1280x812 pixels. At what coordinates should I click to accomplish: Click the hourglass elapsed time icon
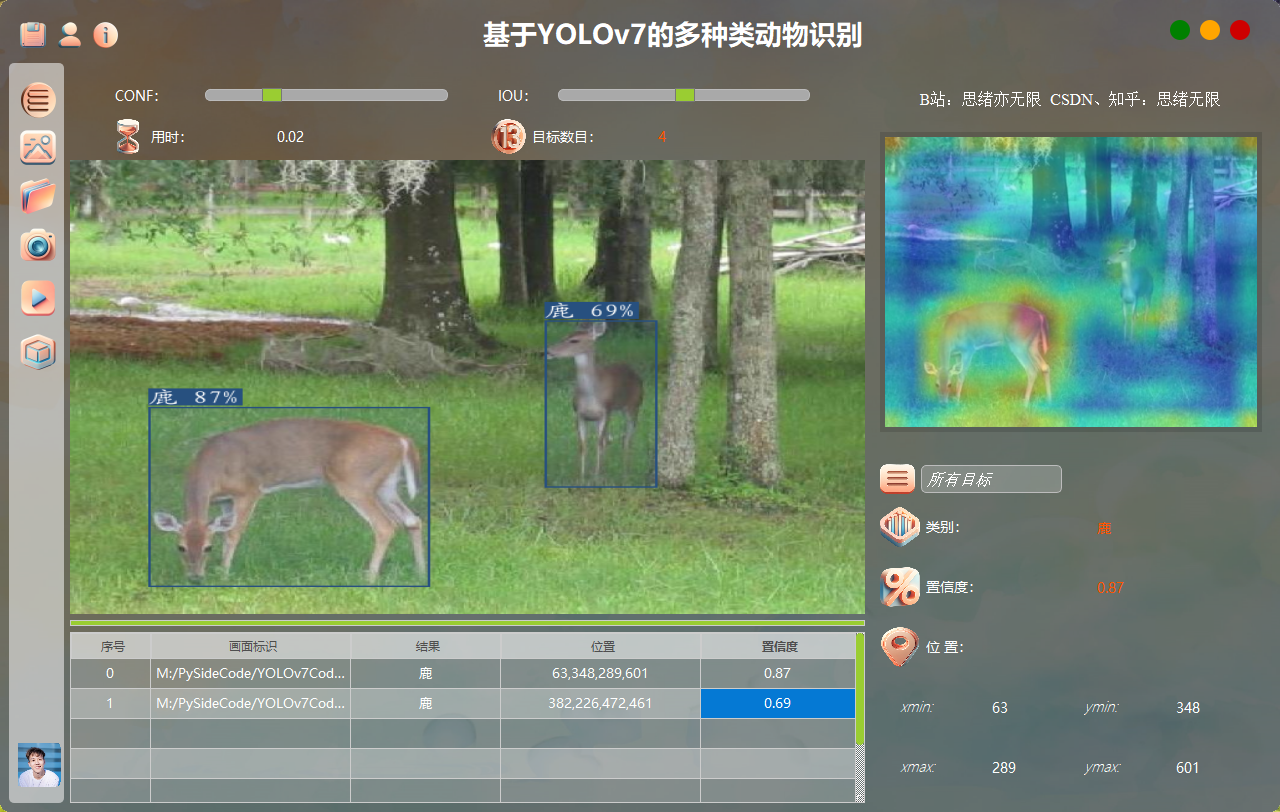pyautogui.click(x=128, y=136)
